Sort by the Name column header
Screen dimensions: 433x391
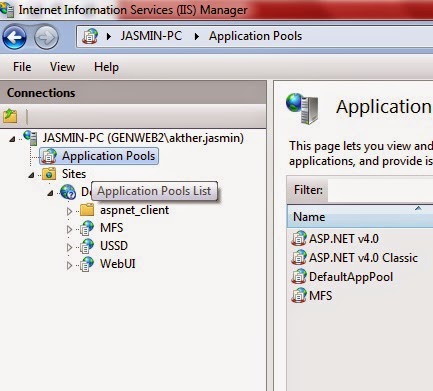[x=360, y=217]
